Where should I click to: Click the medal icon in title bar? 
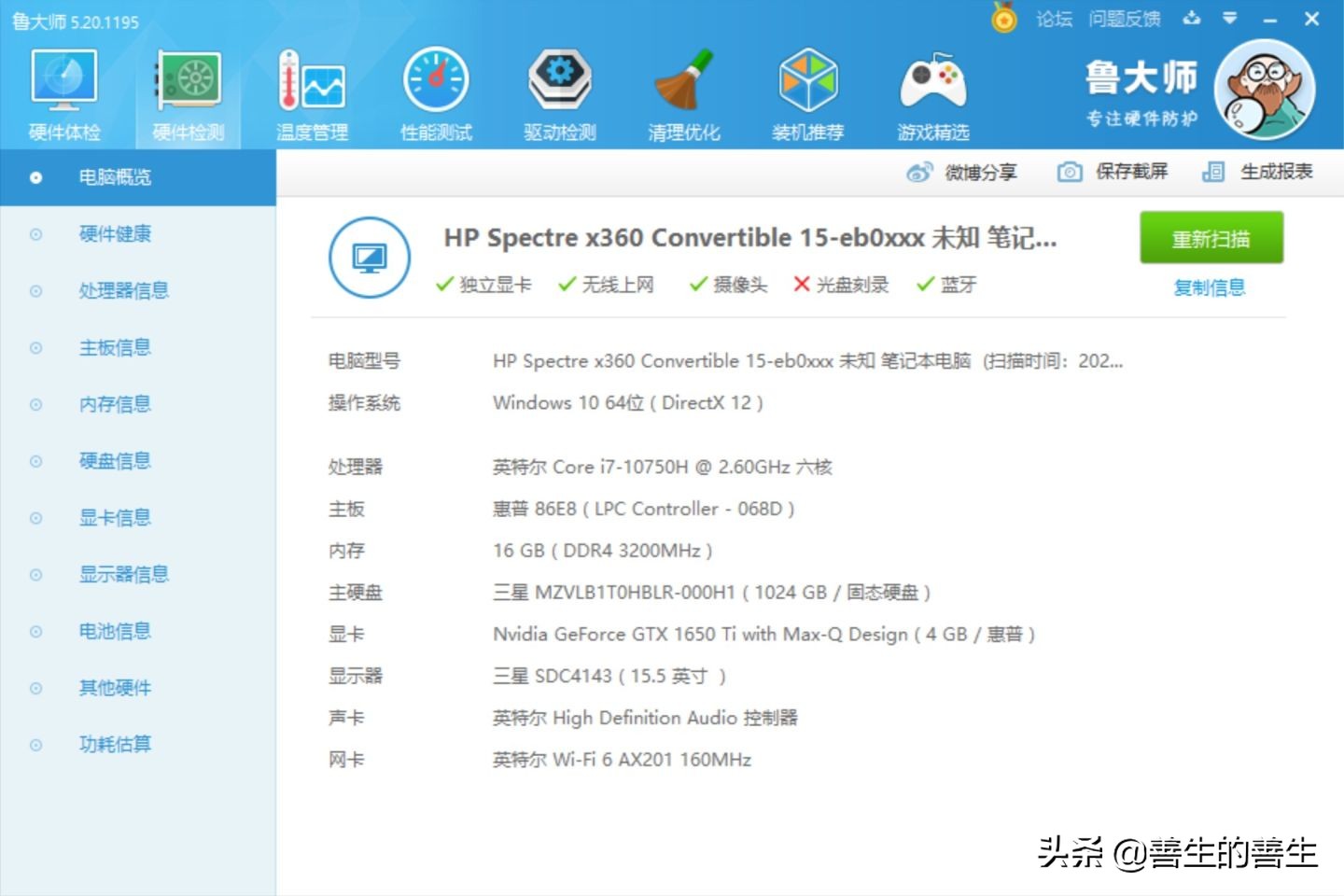1003,19
